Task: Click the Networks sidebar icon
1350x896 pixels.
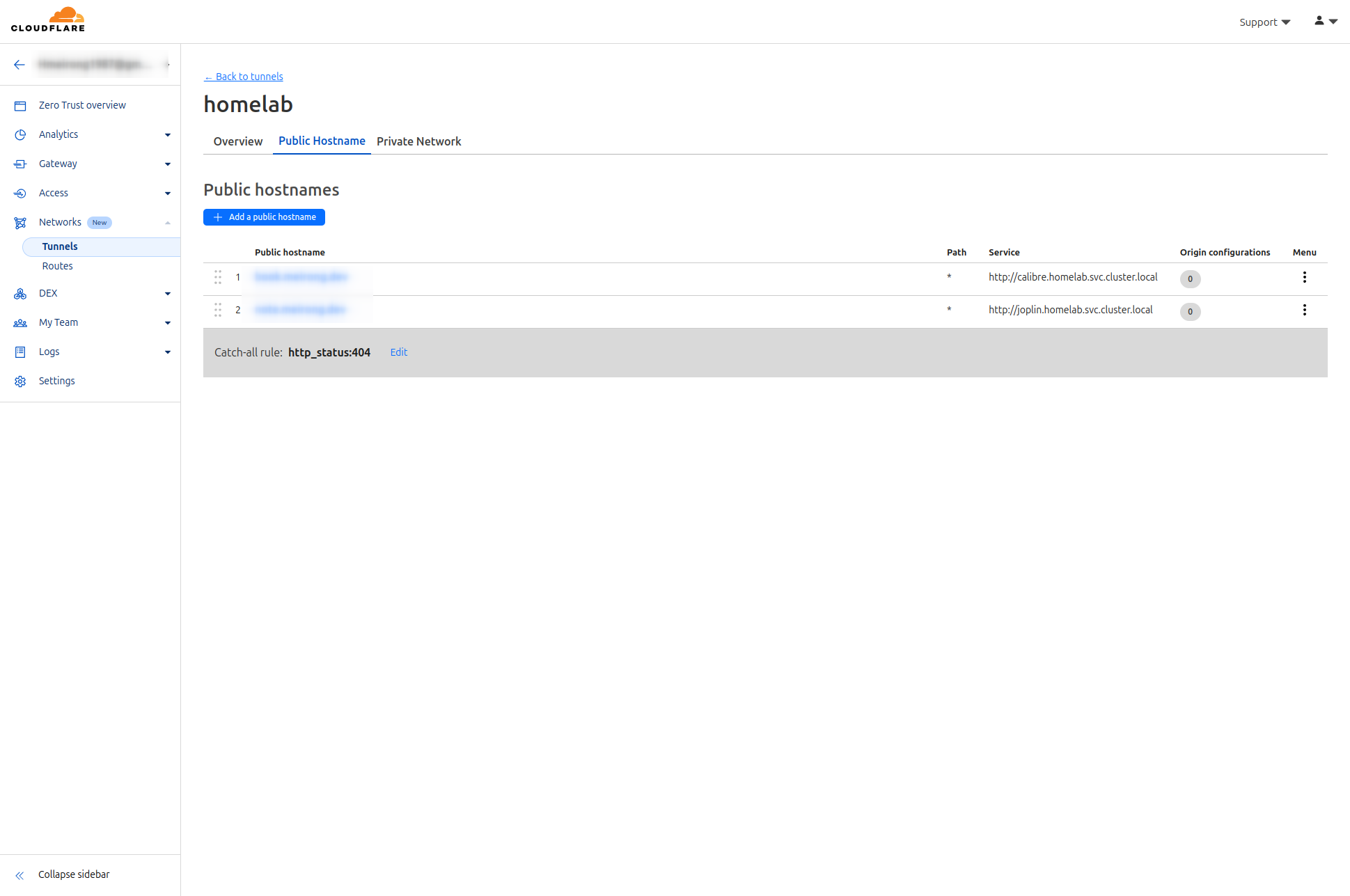Action: 21,222
